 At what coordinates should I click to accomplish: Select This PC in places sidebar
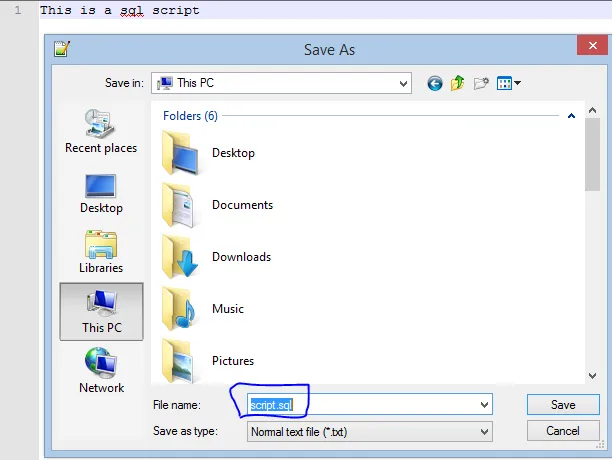[101, 311]
